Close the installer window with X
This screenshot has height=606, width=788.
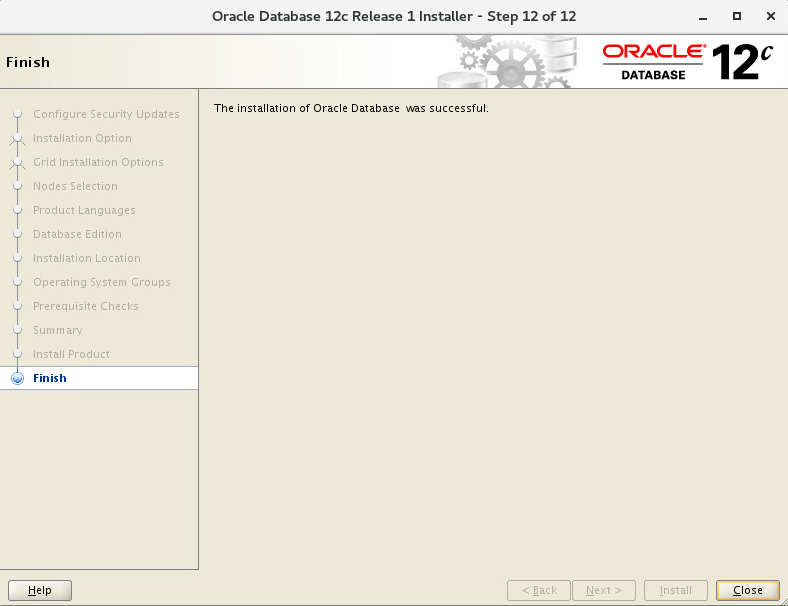[x=770, y=16]
